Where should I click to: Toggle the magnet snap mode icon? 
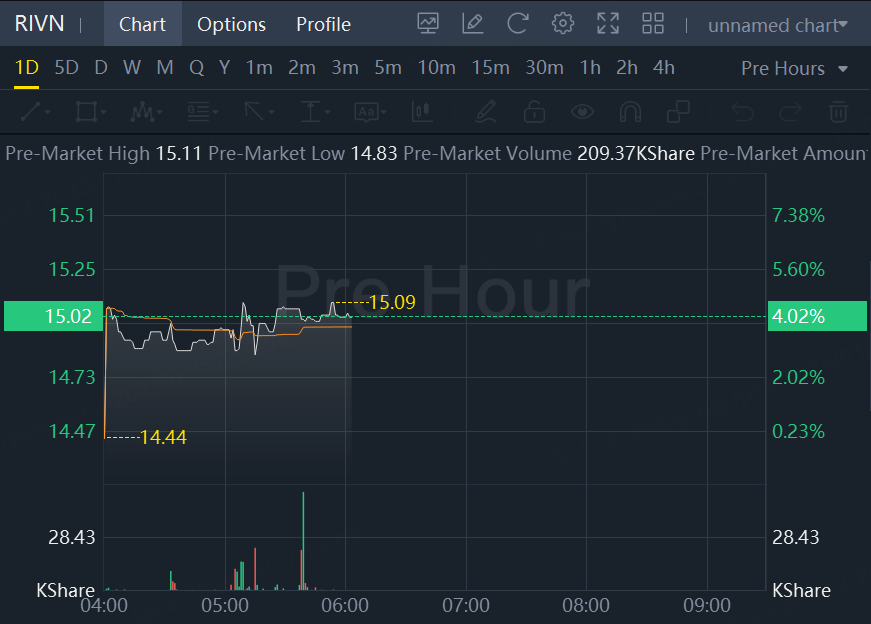pyautogui.click(x=630, y=112)
